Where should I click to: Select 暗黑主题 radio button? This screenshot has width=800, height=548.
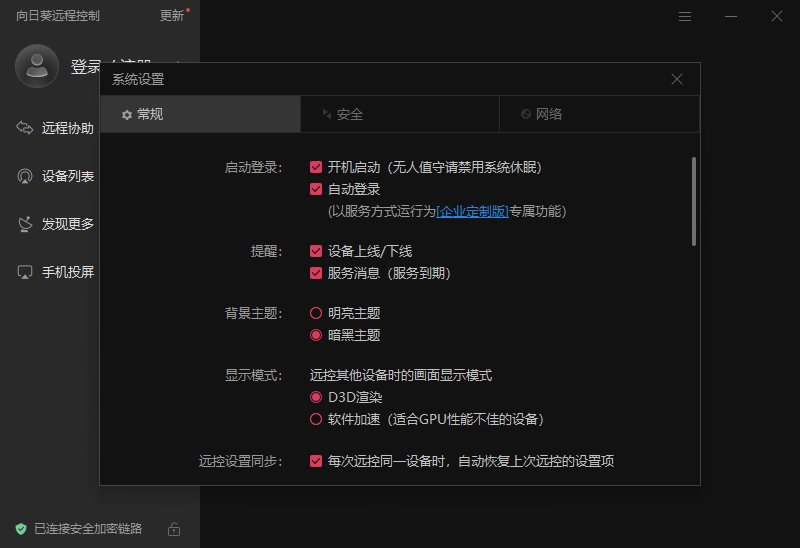pos(316,335)
